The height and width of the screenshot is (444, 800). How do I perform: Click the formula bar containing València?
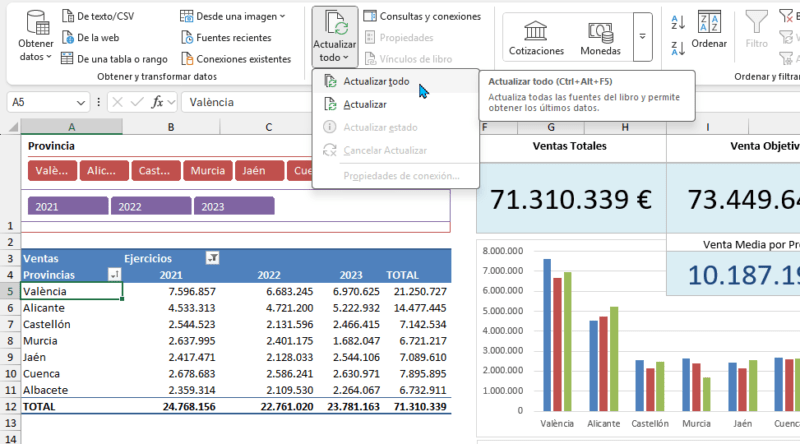point(247,102)
